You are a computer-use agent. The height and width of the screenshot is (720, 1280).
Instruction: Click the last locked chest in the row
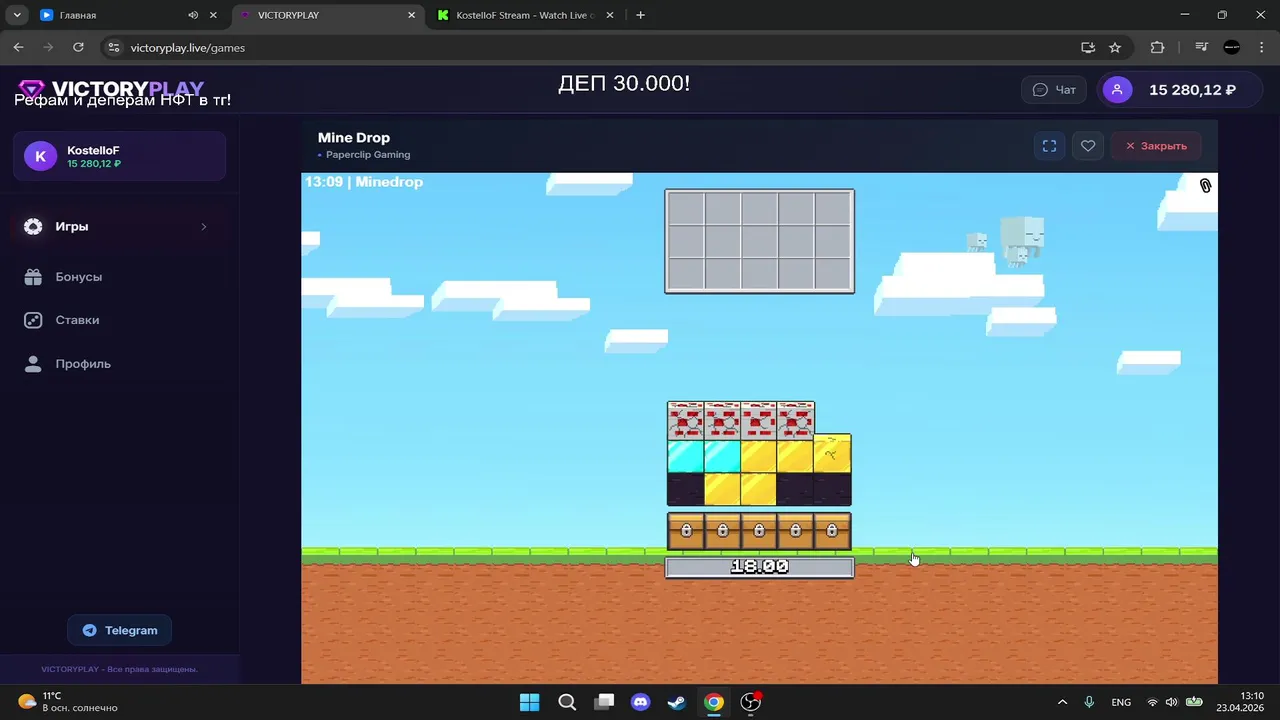[x=832, y=531]
